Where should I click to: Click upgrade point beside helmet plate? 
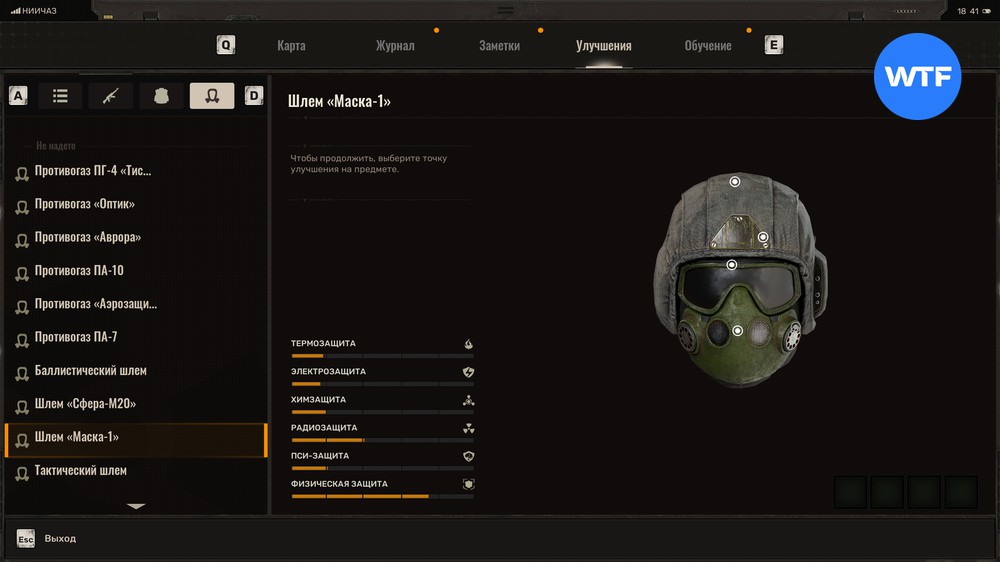click(763, 237)
